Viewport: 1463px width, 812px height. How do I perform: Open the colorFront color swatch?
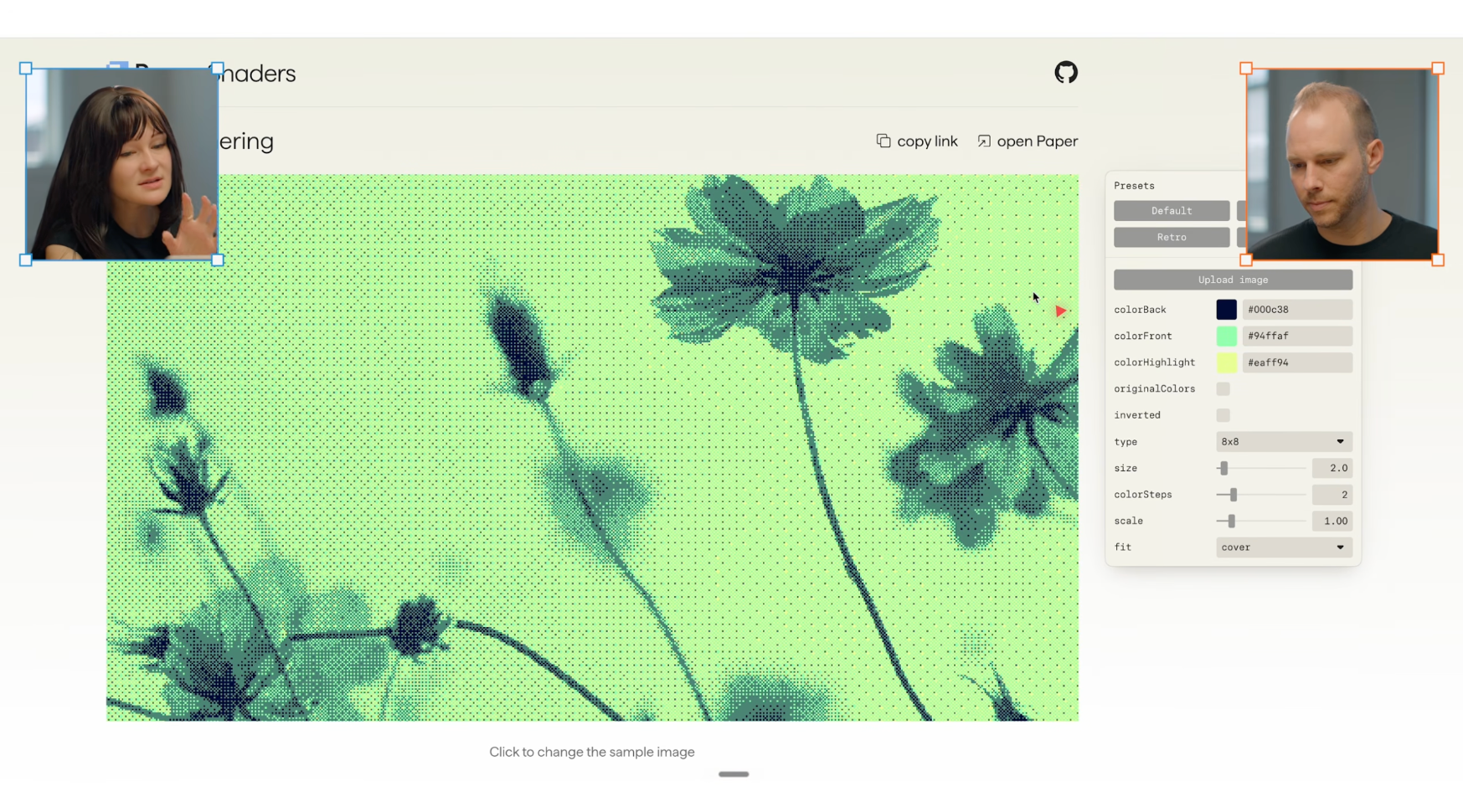(x=1226, y=337)
